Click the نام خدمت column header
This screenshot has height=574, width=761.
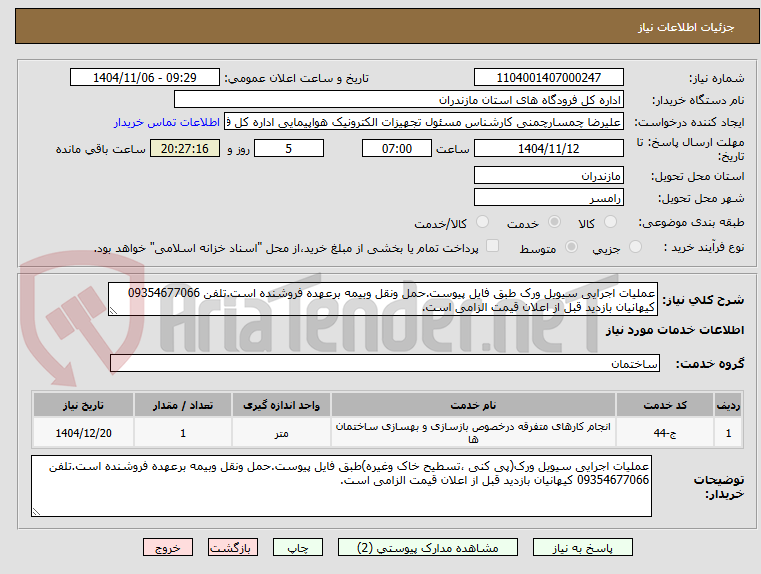pos(473,405)
